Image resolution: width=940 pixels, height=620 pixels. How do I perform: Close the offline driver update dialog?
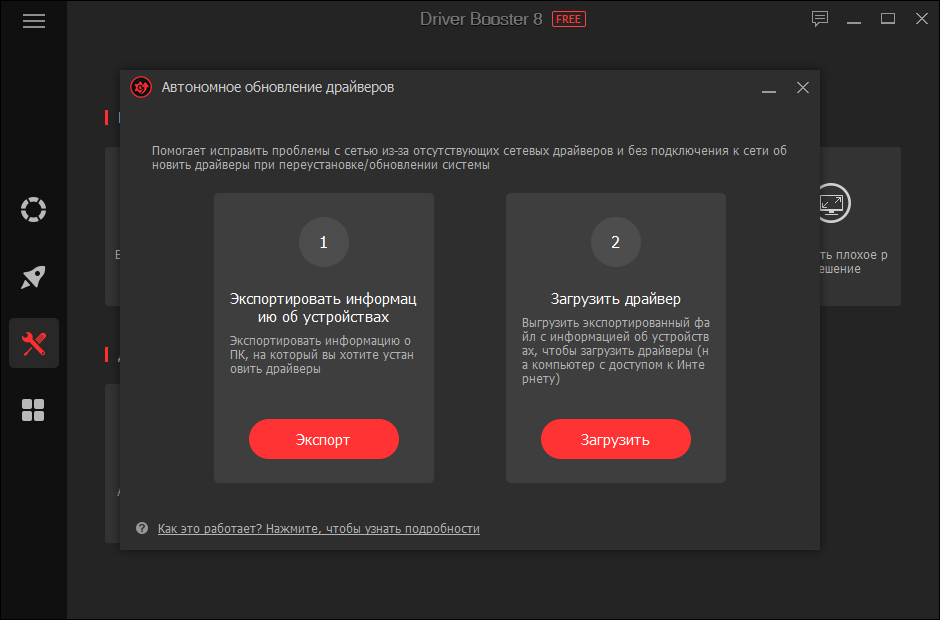pos(803,88)
